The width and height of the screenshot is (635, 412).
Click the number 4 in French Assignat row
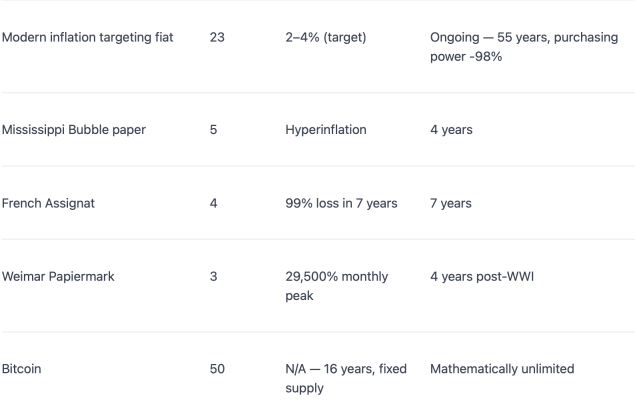click(213, 203)
